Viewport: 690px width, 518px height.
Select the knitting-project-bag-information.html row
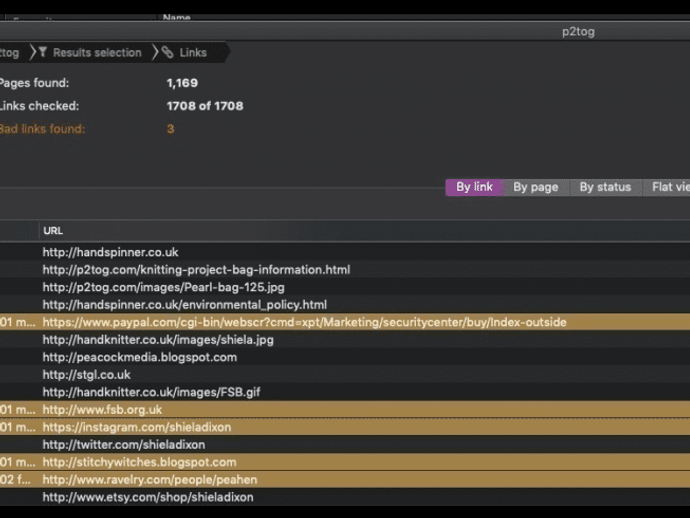coord(345,270)
